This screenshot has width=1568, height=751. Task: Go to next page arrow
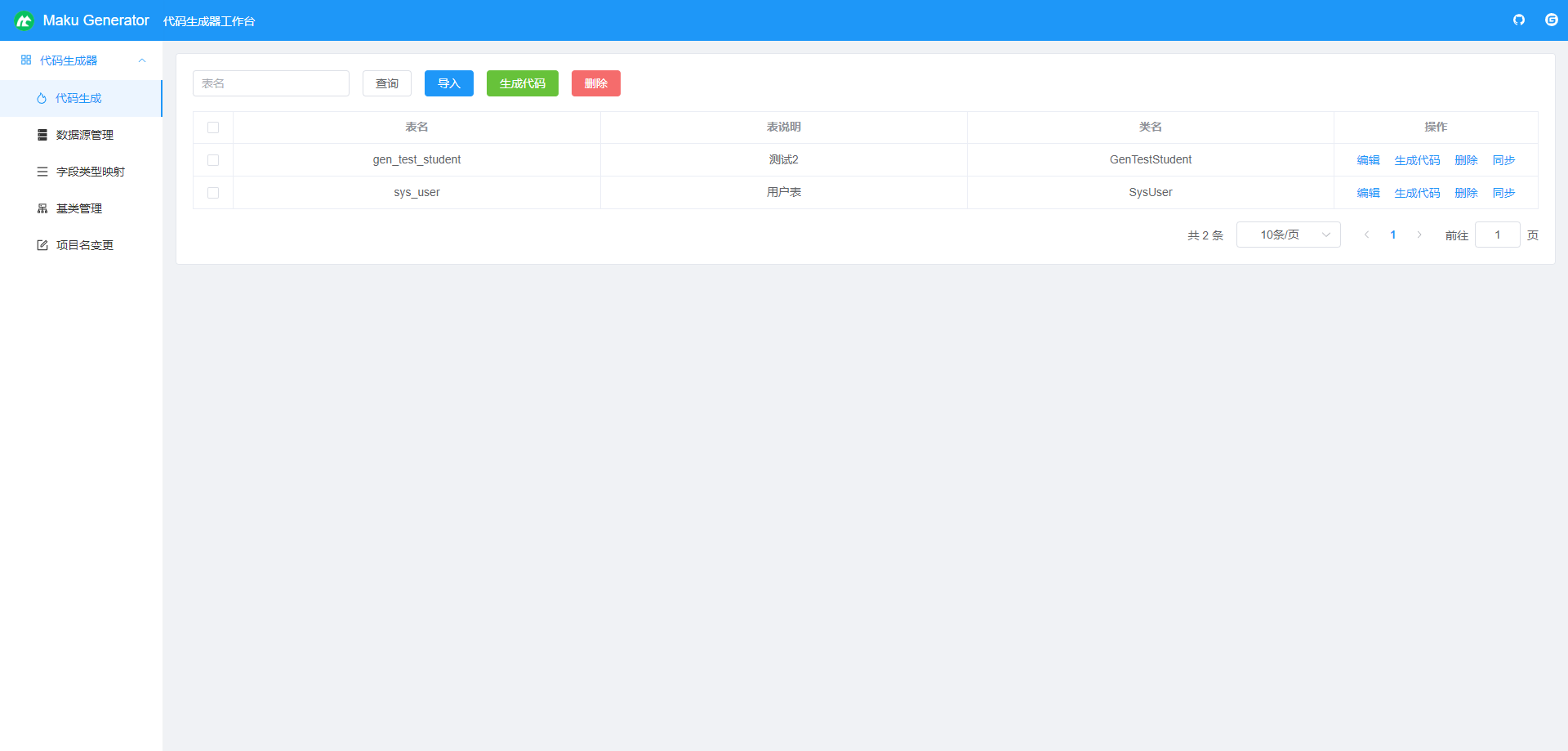(1419, 235)
